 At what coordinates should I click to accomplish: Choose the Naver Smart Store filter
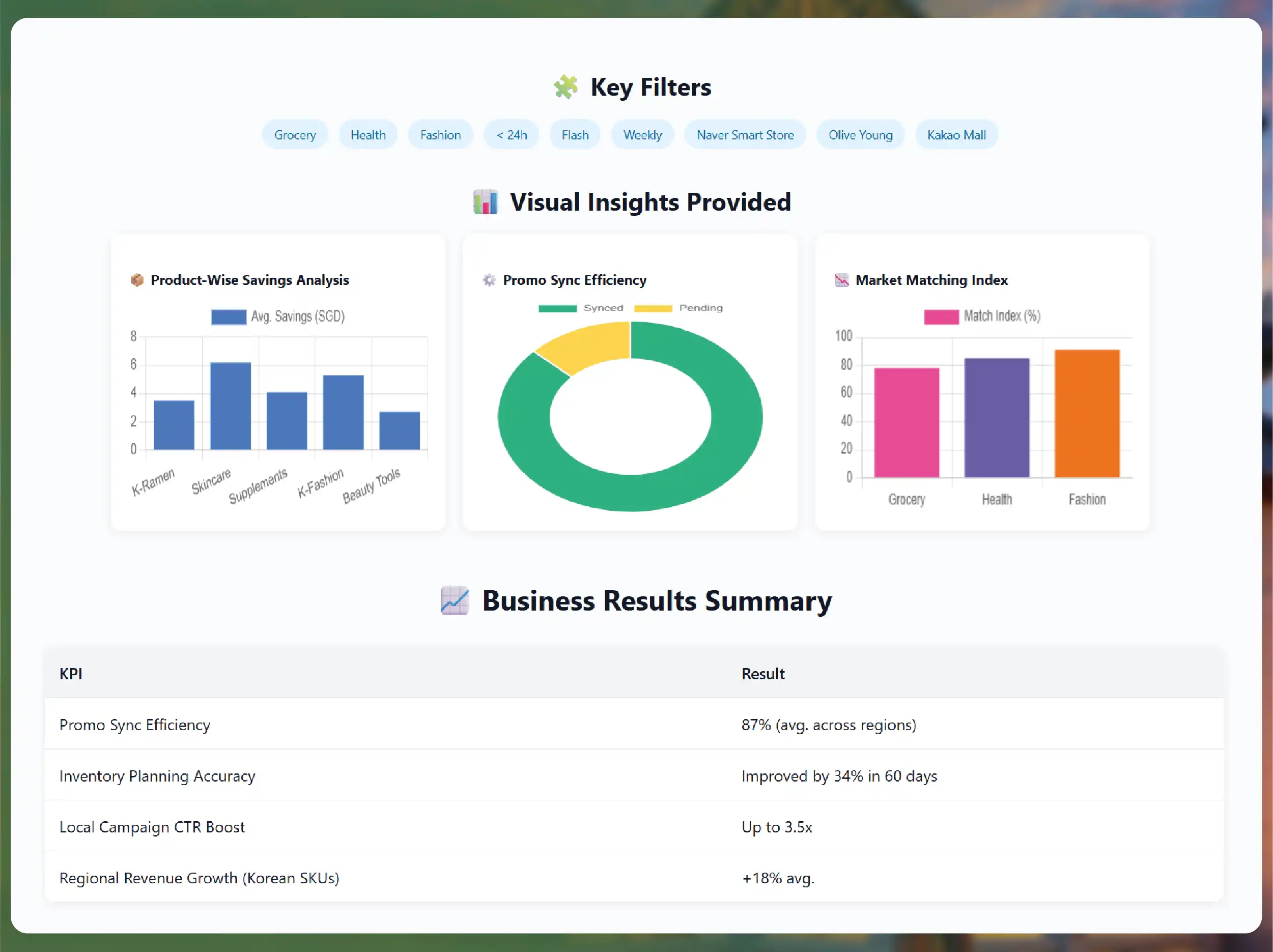[745, 135]
